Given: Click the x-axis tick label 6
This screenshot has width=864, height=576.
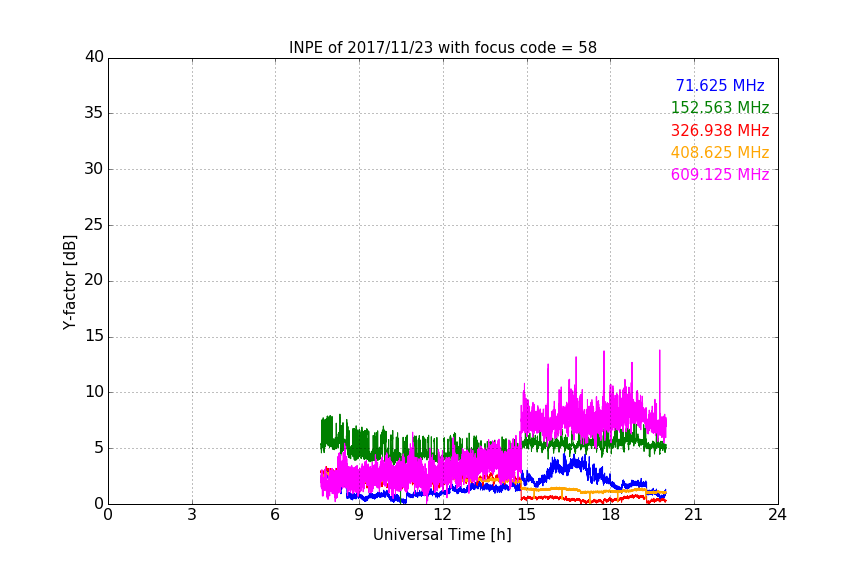Looking at the screenshot, I should pyautogui.click(x=276, y=515).
